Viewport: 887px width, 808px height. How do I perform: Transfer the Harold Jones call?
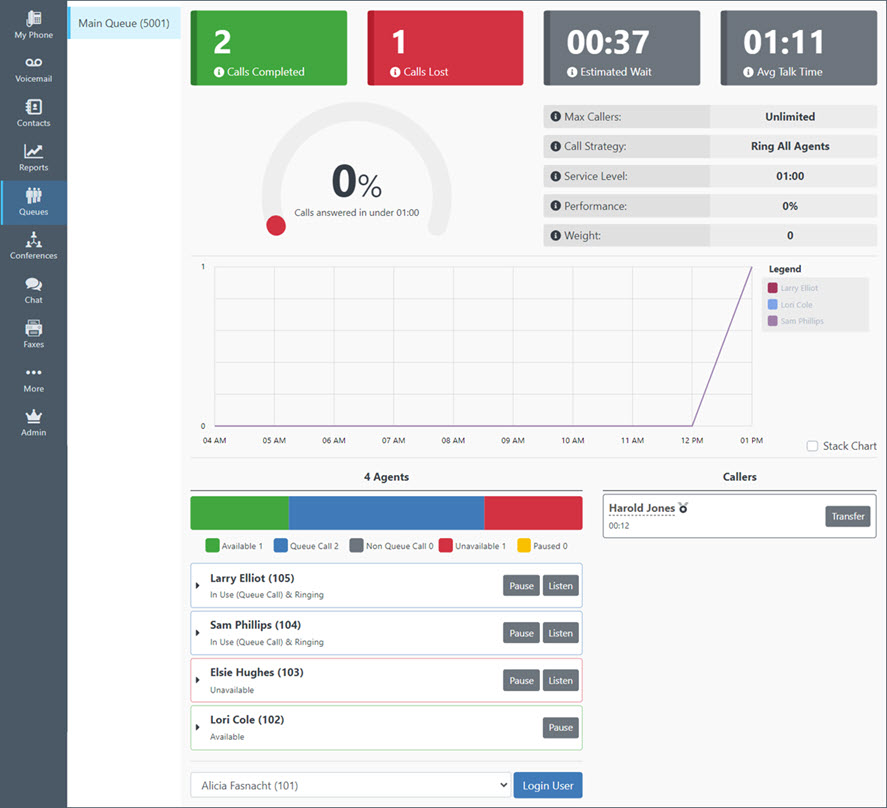coord(847,516)
